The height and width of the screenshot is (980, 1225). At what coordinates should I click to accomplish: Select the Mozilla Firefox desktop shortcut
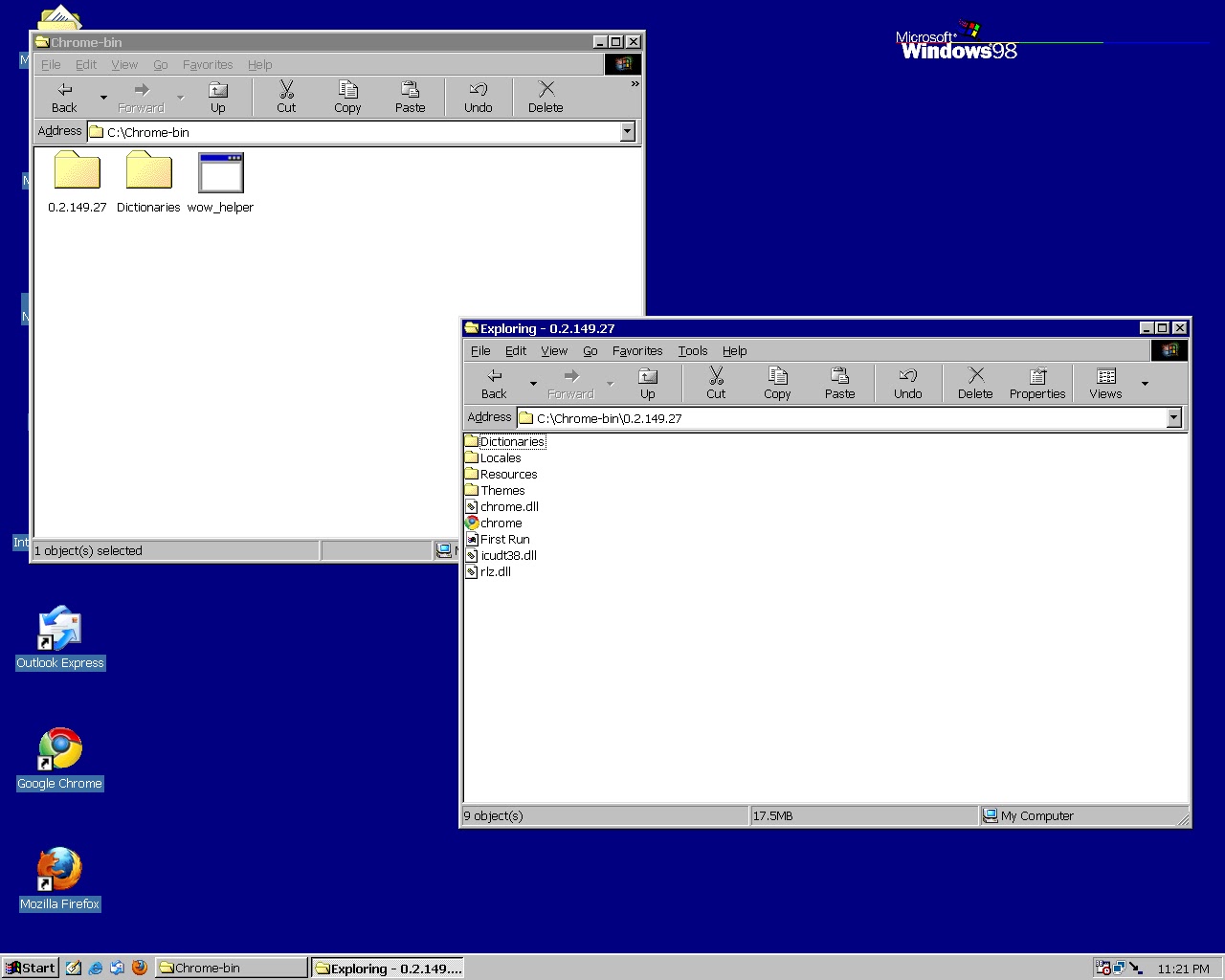point(59,879)
